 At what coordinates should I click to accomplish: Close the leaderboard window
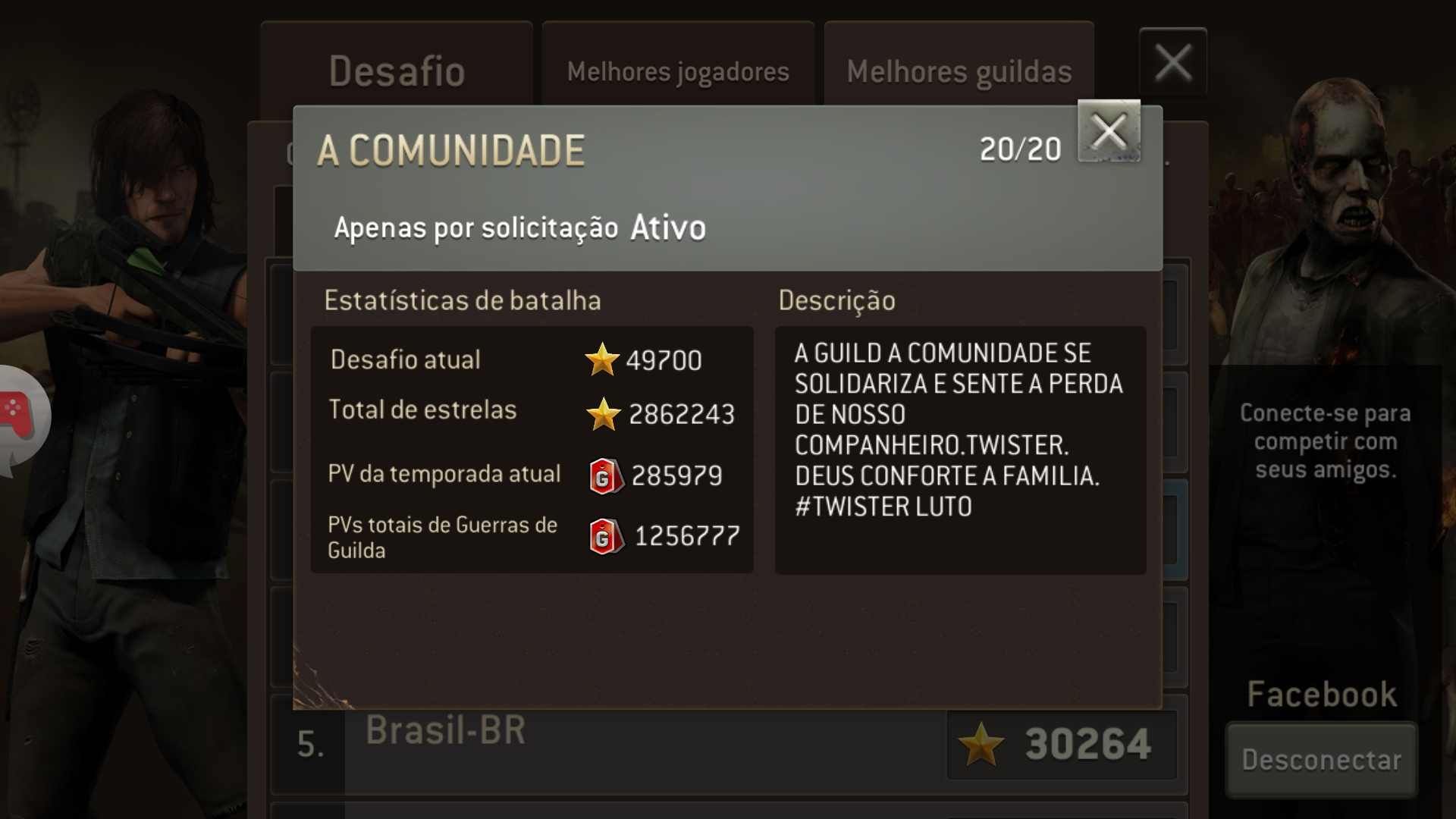coord(1172,62)
